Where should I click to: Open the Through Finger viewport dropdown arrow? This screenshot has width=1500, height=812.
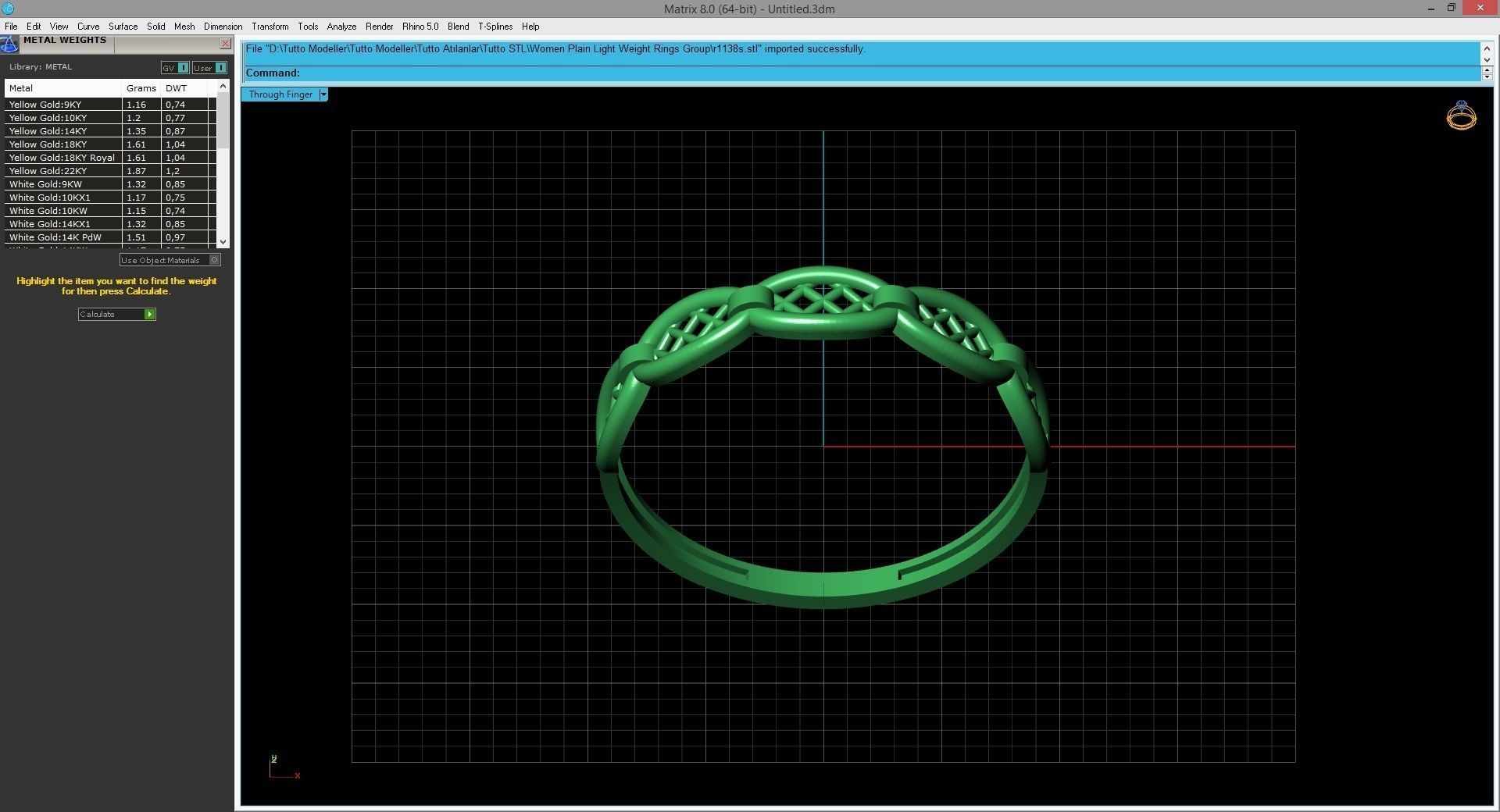click(323, 94)
